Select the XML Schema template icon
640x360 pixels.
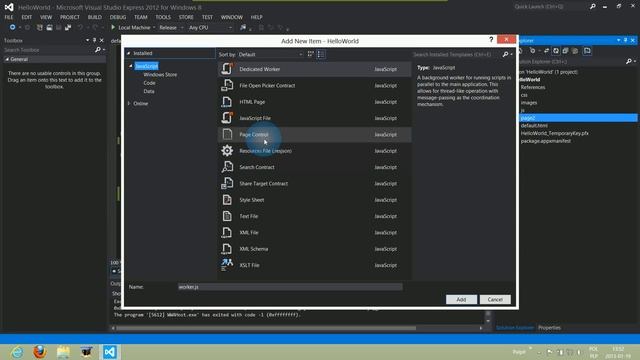tap(227, 249)
